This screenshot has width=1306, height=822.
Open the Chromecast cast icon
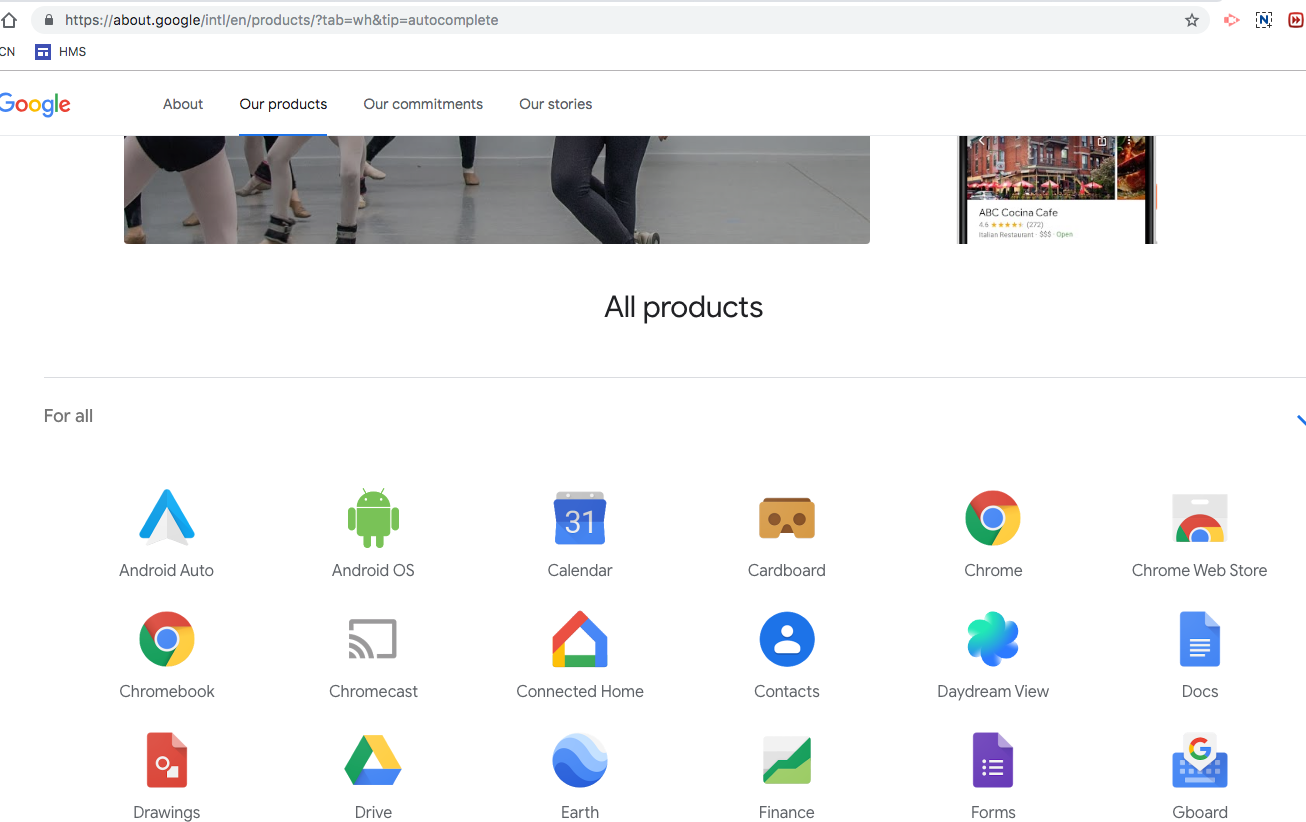click(x=373, y=639)
